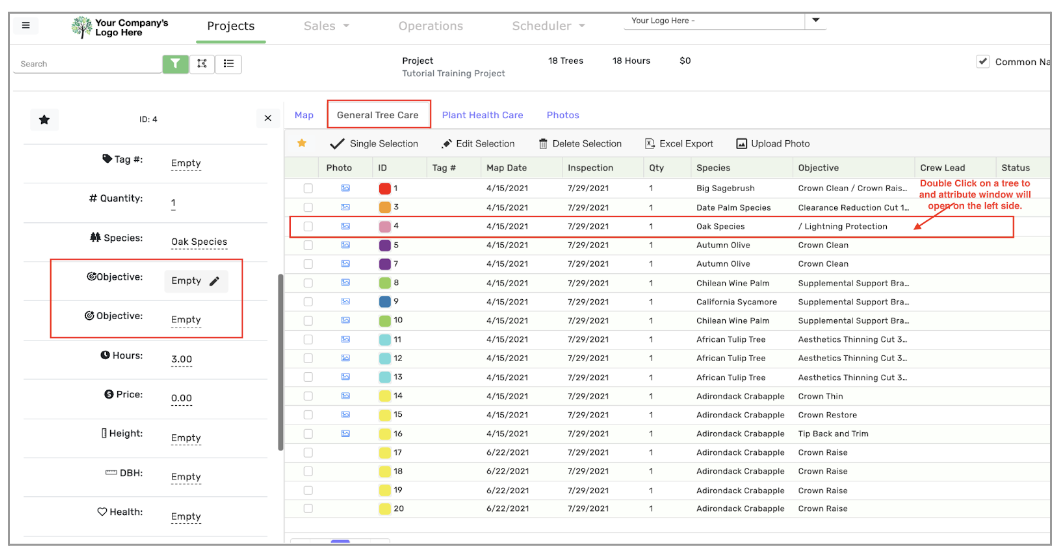The height and width of the screenshot is (548, 1056).
Task: Click into the Search input field
Action: pyautogui.click(x=88, y=64)
